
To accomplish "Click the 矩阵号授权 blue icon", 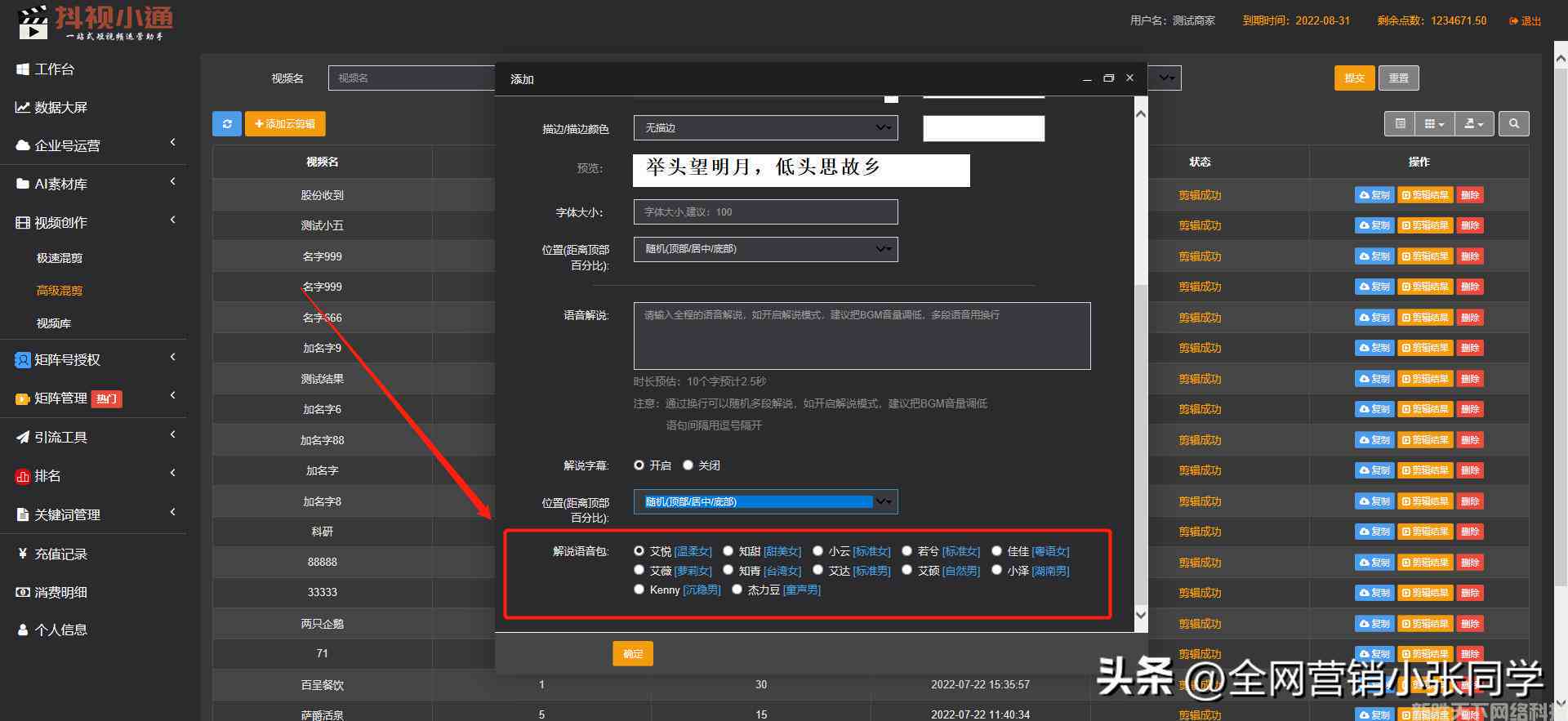I will [23, 360].
